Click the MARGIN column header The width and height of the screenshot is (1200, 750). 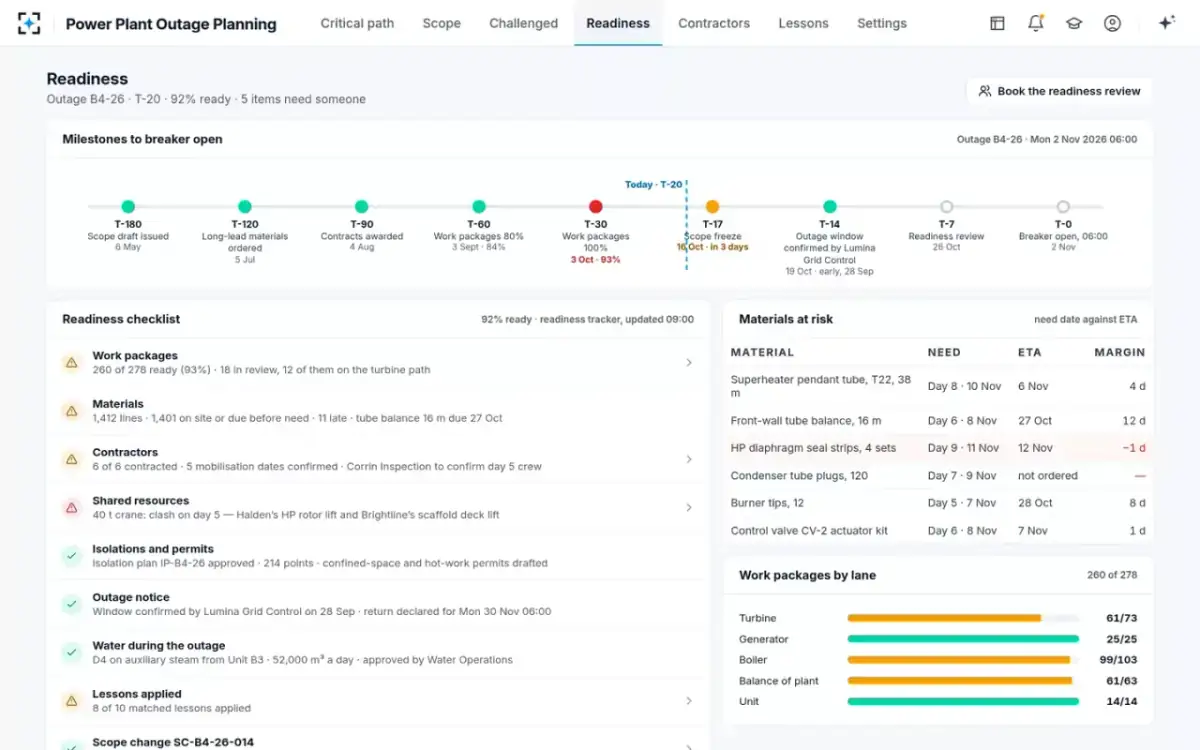[1120, 352]
